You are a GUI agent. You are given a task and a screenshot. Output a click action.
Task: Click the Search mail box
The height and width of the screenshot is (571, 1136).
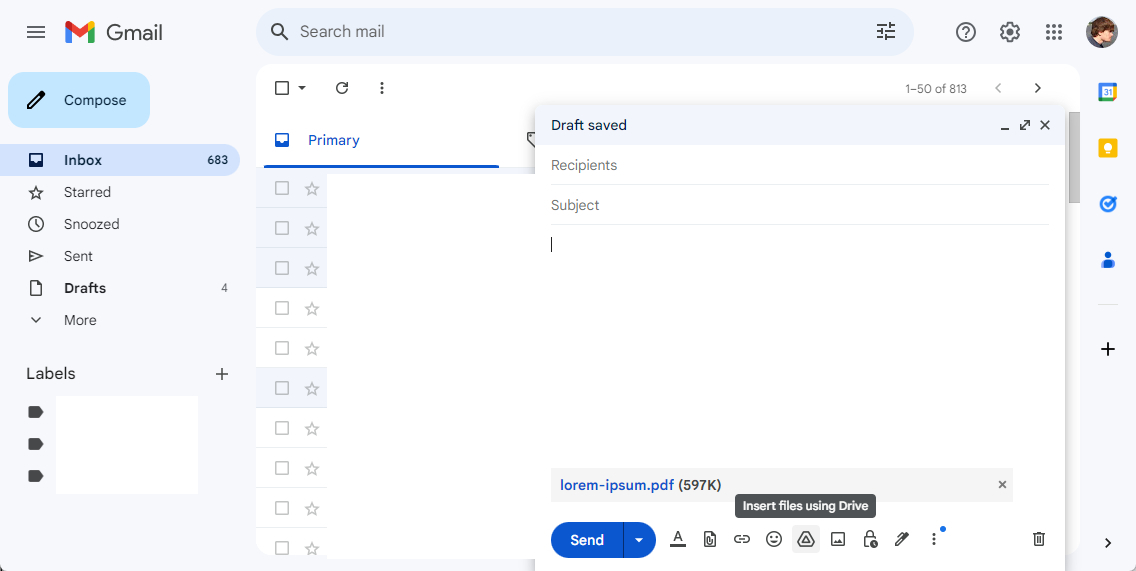[x=585, y=32]
